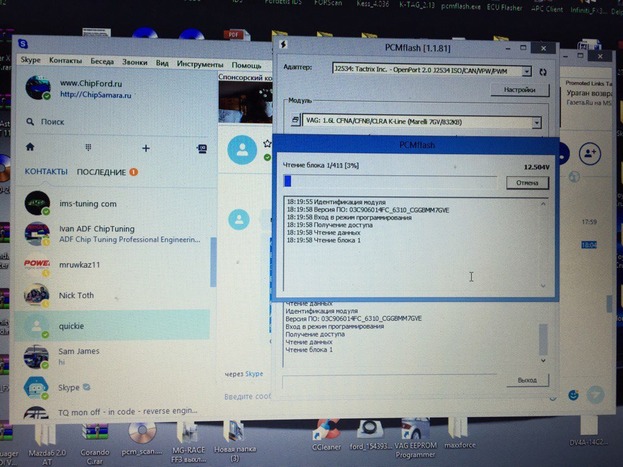623x467 pixels.
Task: Click the add participant icon in Skype
Action: (590, 153)
